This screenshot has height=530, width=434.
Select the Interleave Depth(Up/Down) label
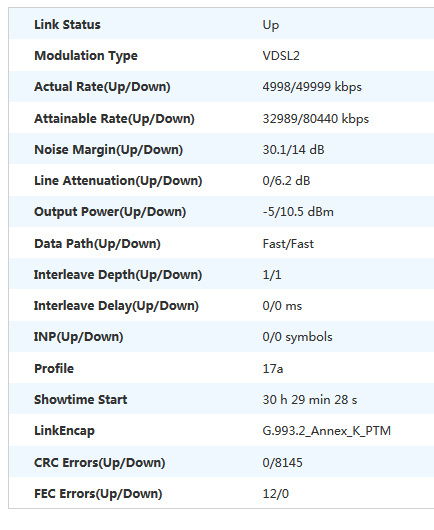click(x=118, y=275)
